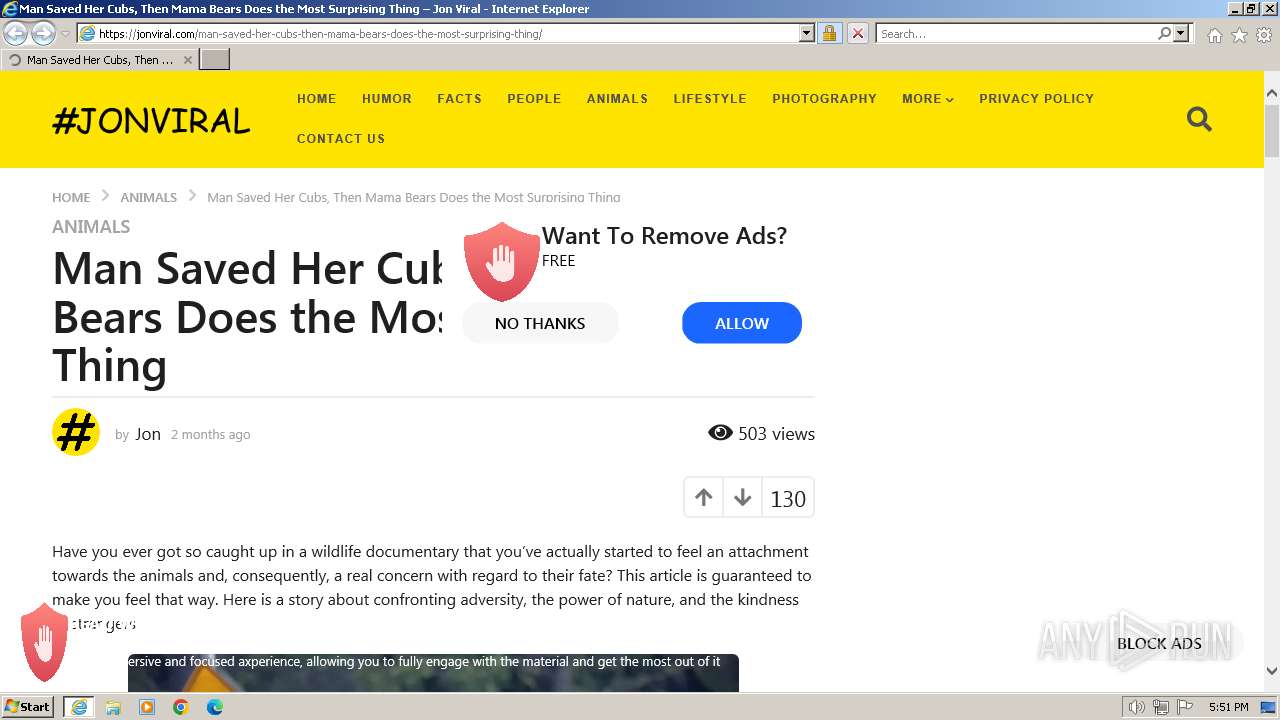Open Favorites star icon
This screenshot has height=720, width=1280.
1239,35
